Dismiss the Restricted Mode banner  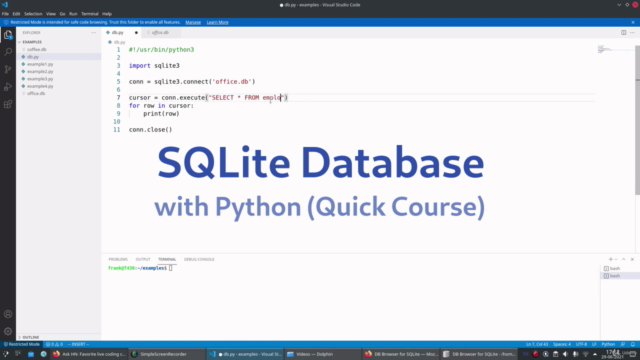pyautogui.click(x=633, y=22)
